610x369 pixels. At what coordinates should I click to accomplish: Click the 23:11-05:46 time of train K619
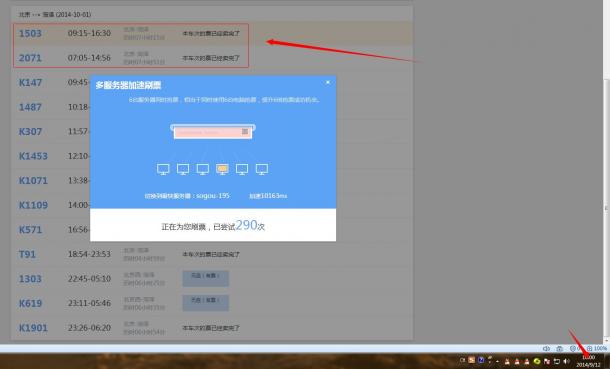pyautogui.click(x=89, y=303)
